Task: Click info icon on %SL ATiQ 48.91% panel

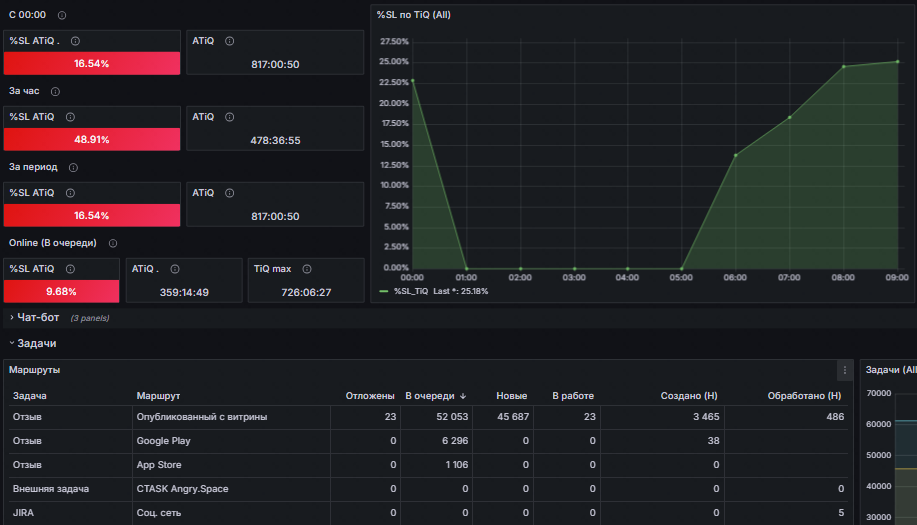Action: (70, 117)
